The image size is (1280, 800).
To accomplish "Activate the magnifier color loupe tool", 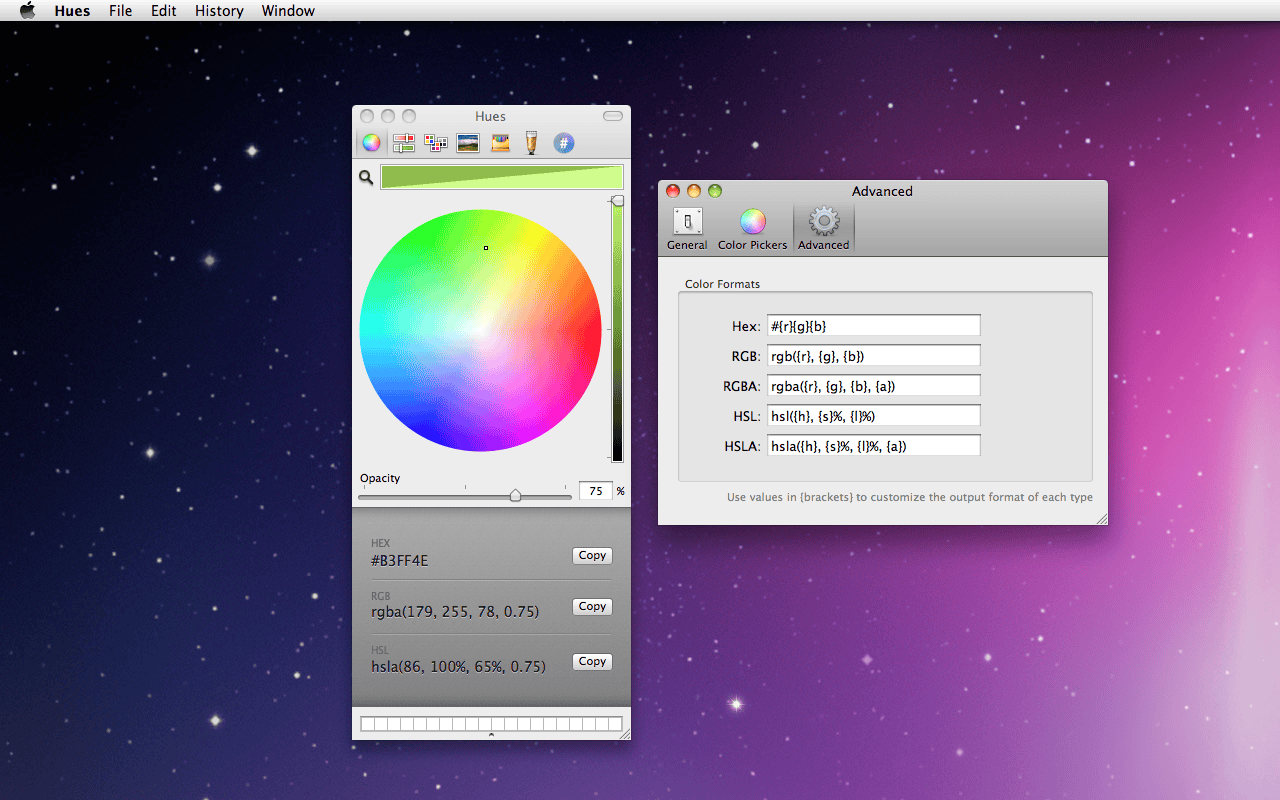I will point(365,177).
